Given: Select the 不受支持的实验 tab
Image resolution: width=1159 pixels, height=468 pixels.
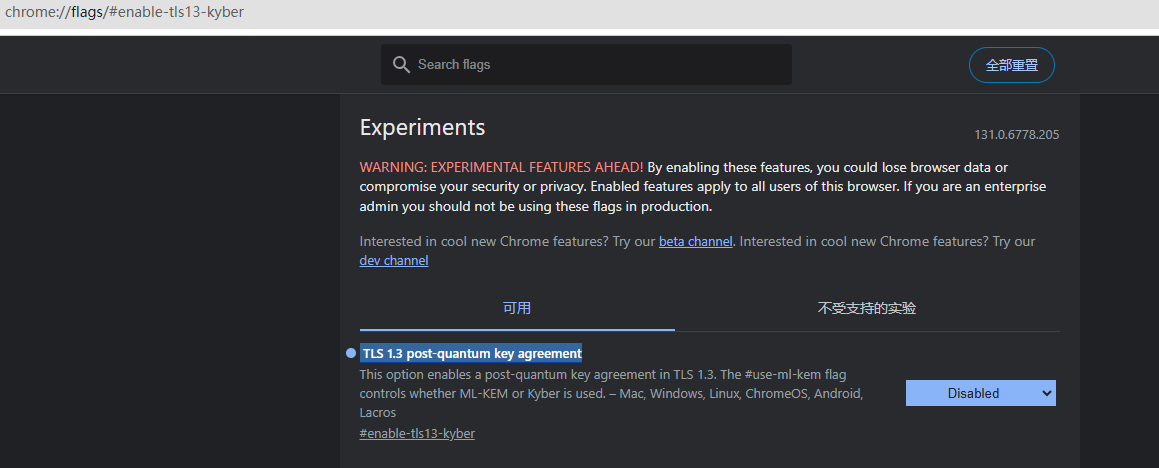Looking at the screenshot, I should (x=866, y=308).
